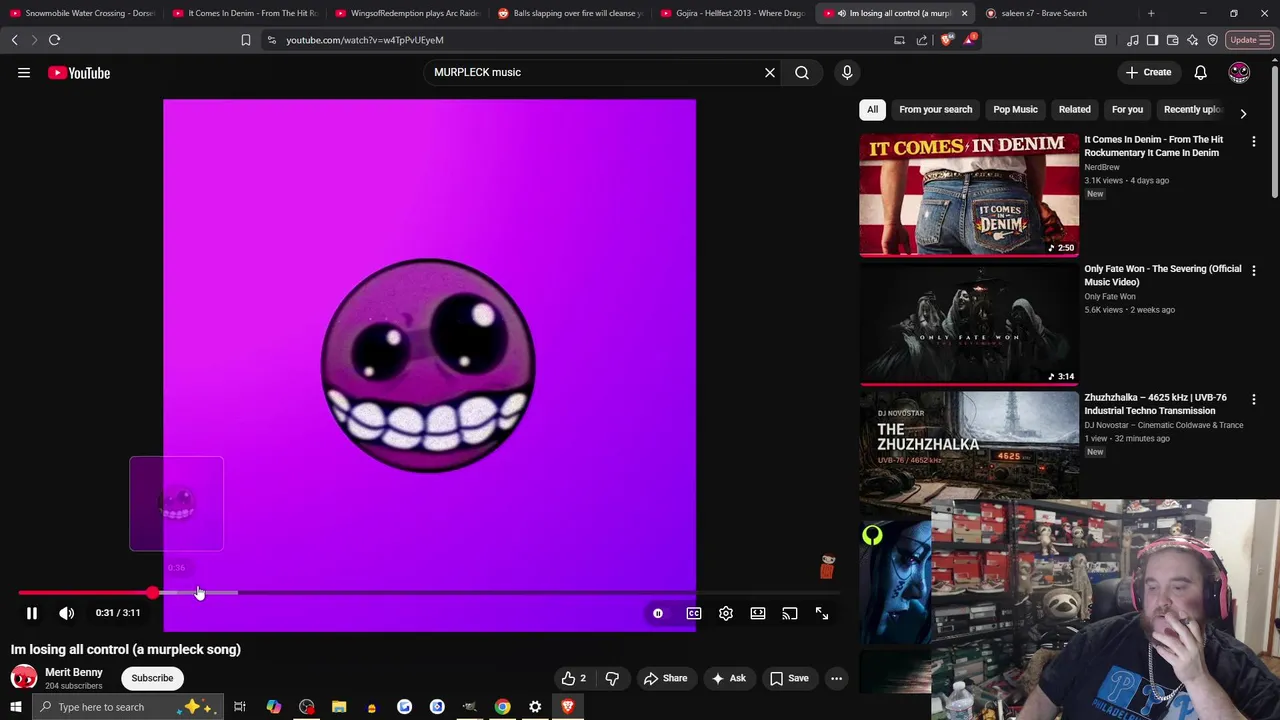Open the Brave playlist music-note icon
This screenshot has height=720, width=1280.
1132,40
